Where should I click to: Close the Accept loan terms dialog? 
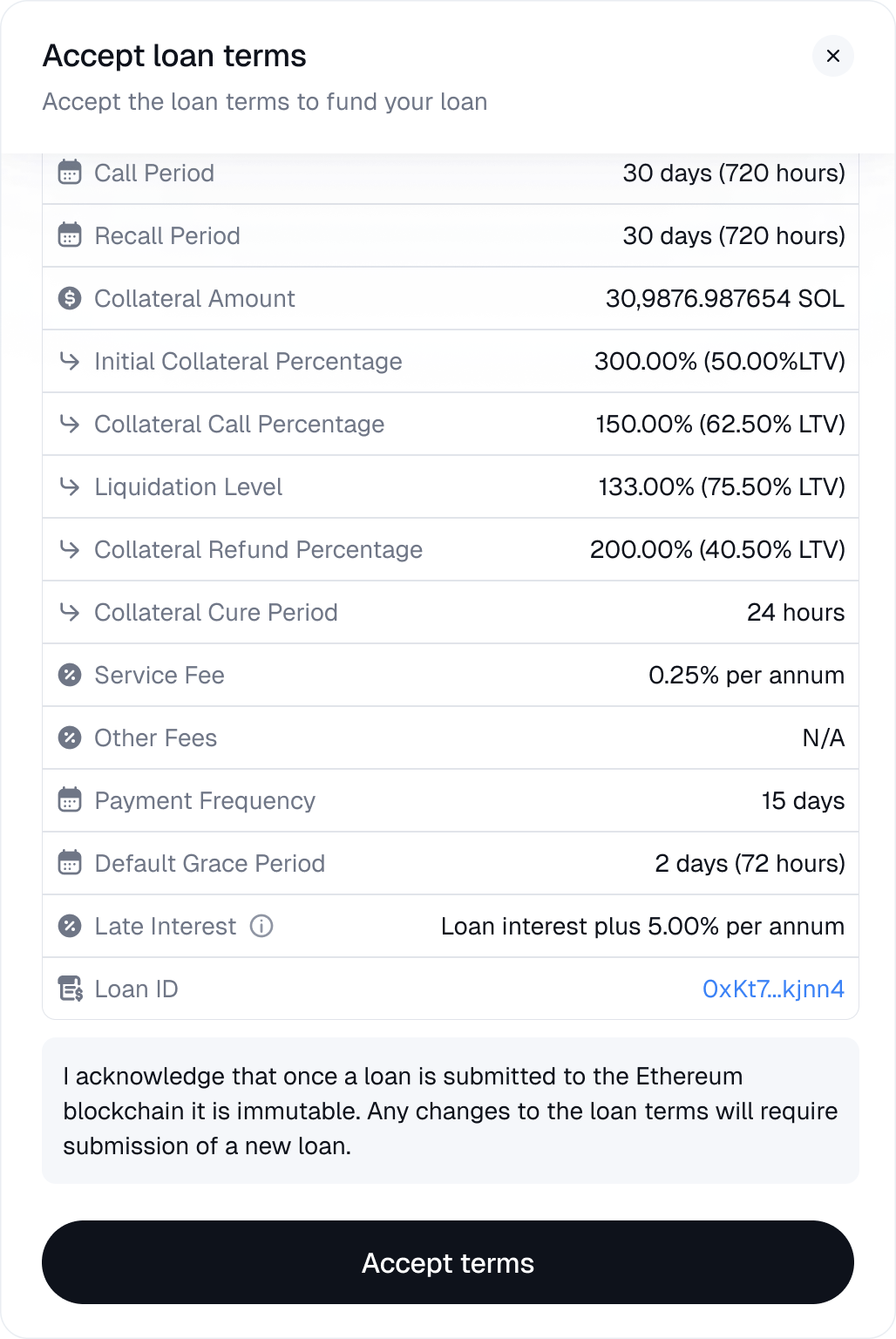(832, 56)
